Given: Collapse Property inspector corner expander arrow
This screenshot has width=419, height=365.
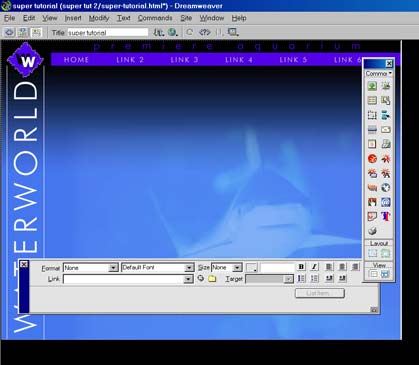Looking at the screenshot, I should pyautogui.click(x=374, y=310).
